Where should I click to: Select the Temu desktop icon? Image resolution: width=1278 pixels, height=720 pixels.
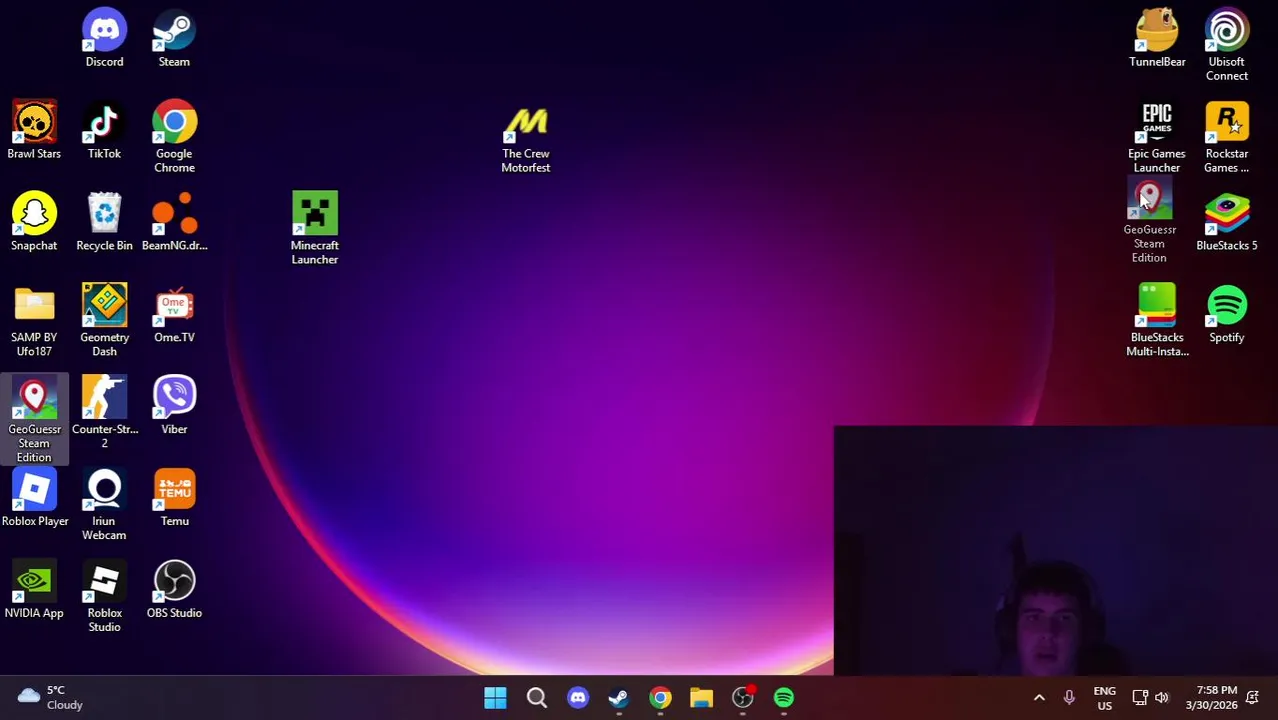[x=174, y=498]
